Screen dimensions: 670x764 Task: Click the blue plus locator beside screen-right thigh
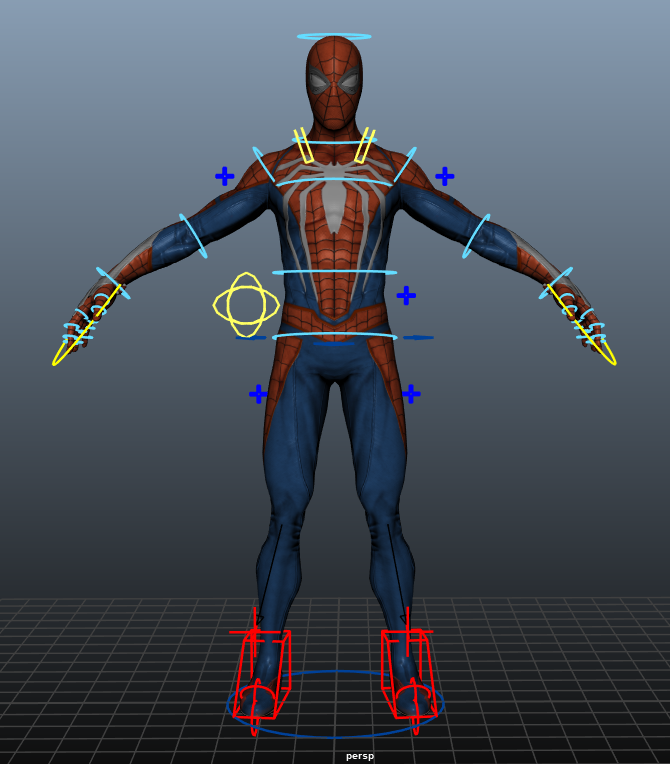[x=411, y=394]
